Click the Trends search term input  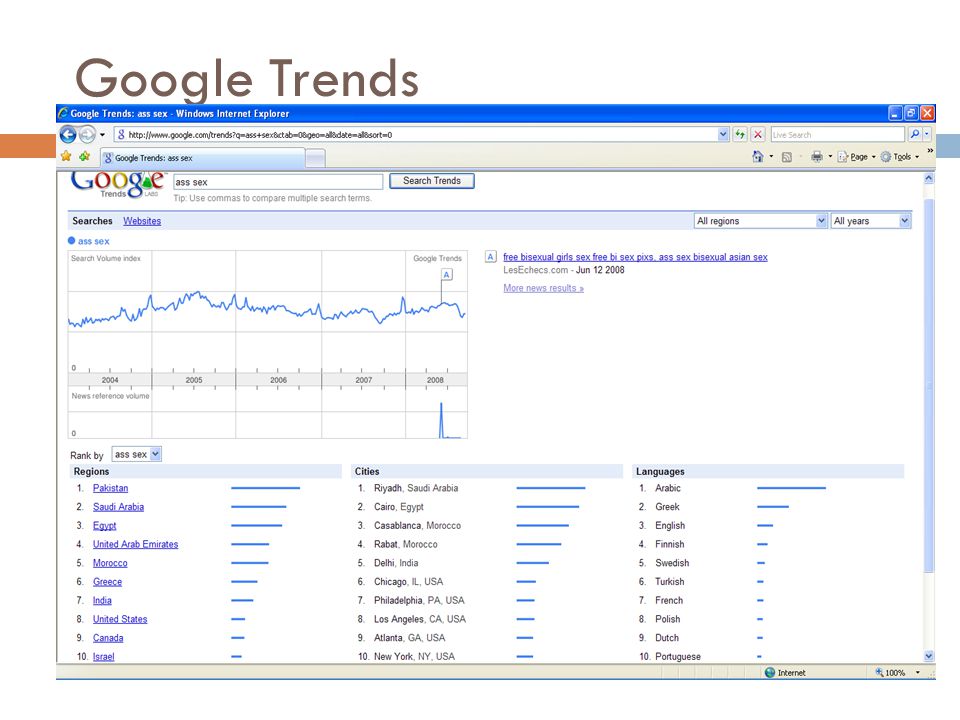coord(278,182)
